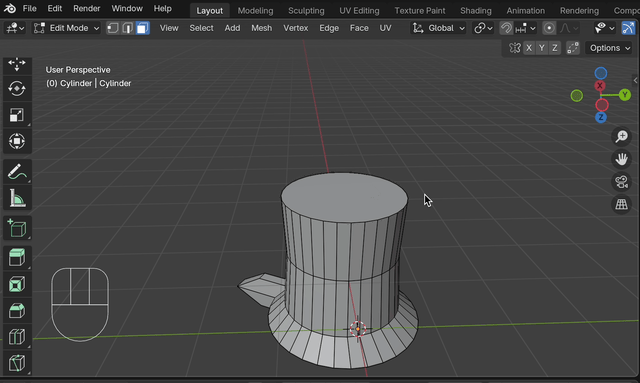The image size is (640, 383).
Task: Enable edge select mode
Action: pyautogui.click(x=127, y=28)
